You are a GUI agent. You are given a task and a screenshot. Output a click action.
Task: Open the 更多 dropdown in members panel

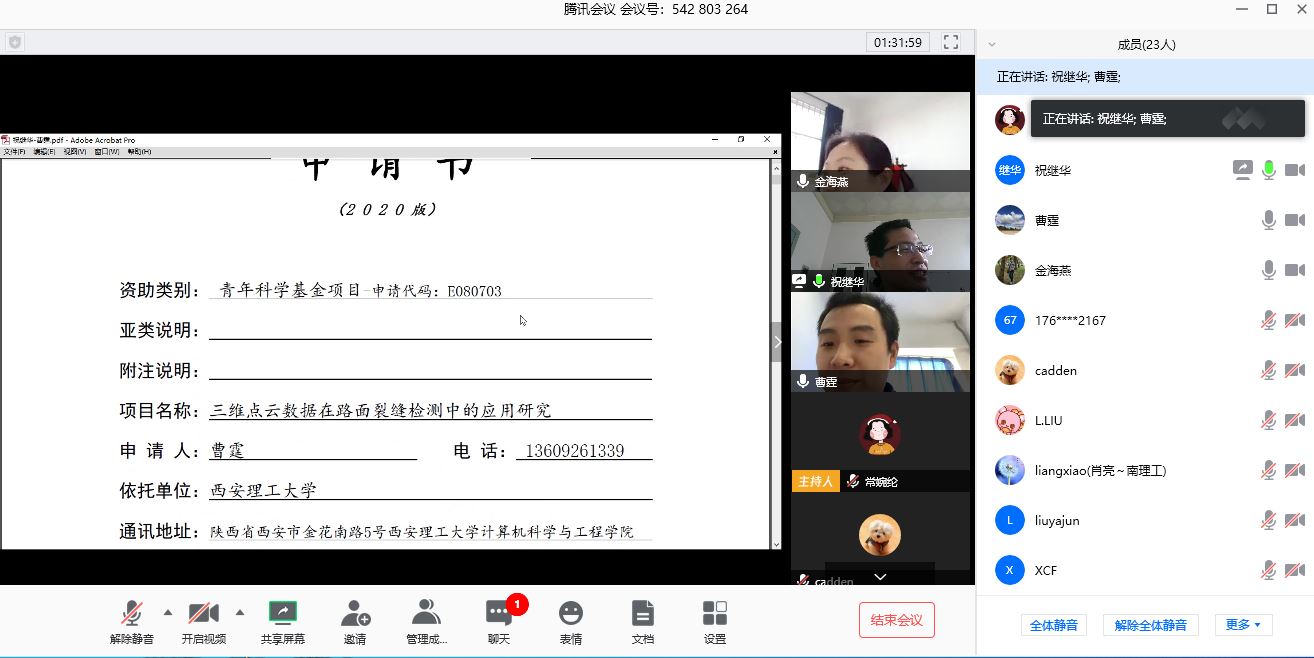[1243, 625]
